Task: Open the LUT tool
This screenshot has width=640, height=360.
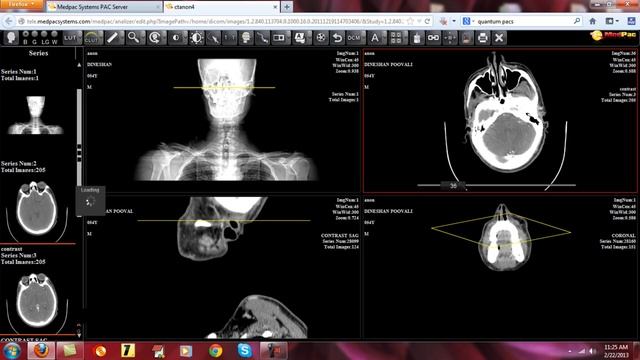Action: pyautogui.click(x=71, y=38)
